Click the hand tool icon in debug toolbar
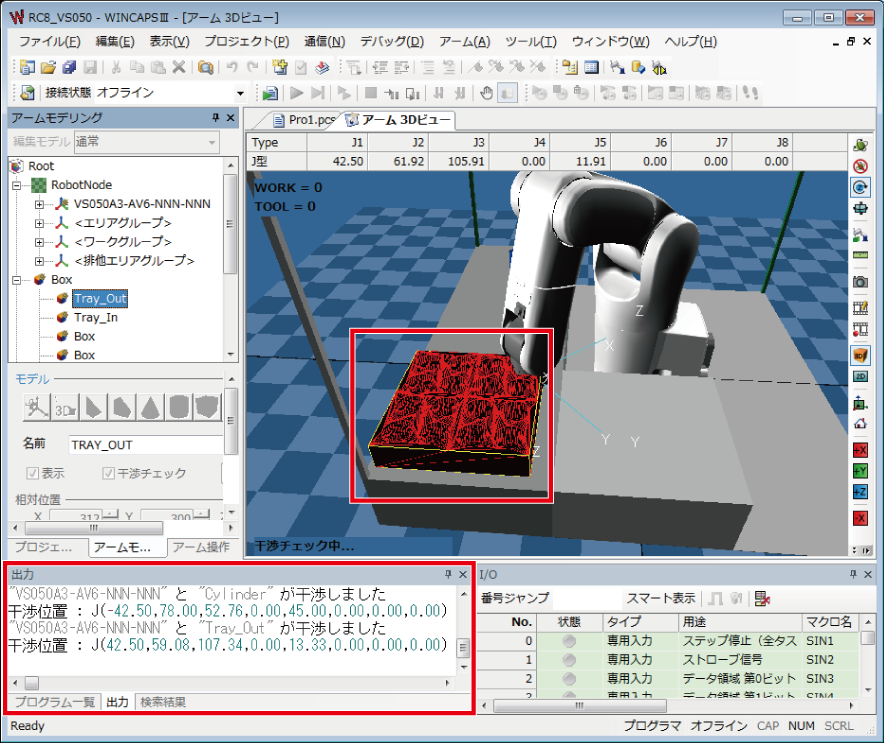Screen dimensions: 884x743 click(x=487, y=93)
